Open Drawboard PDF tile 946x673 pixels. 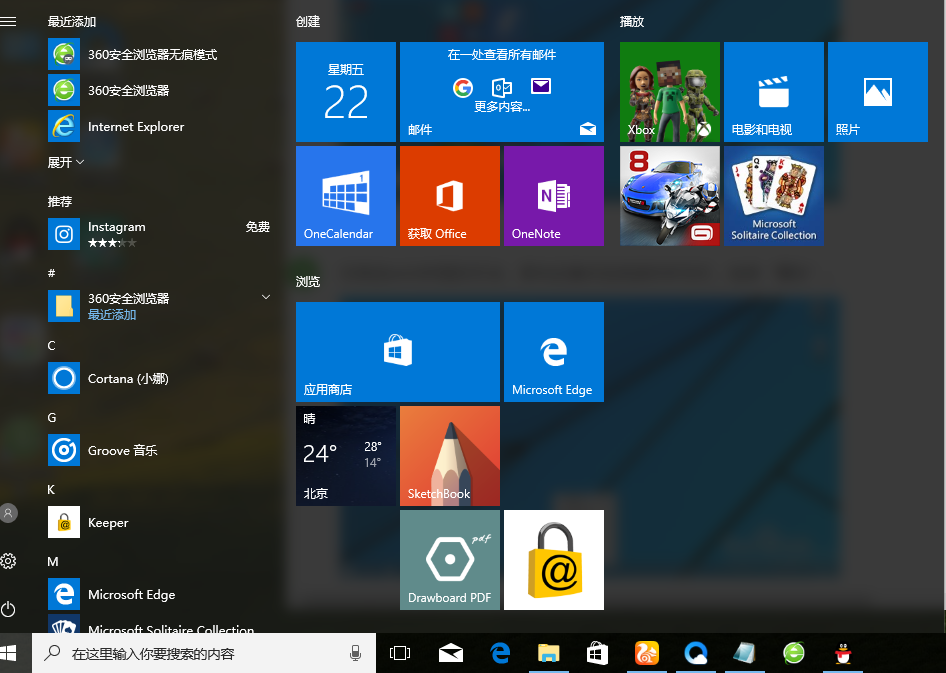[x=449, y=559]
